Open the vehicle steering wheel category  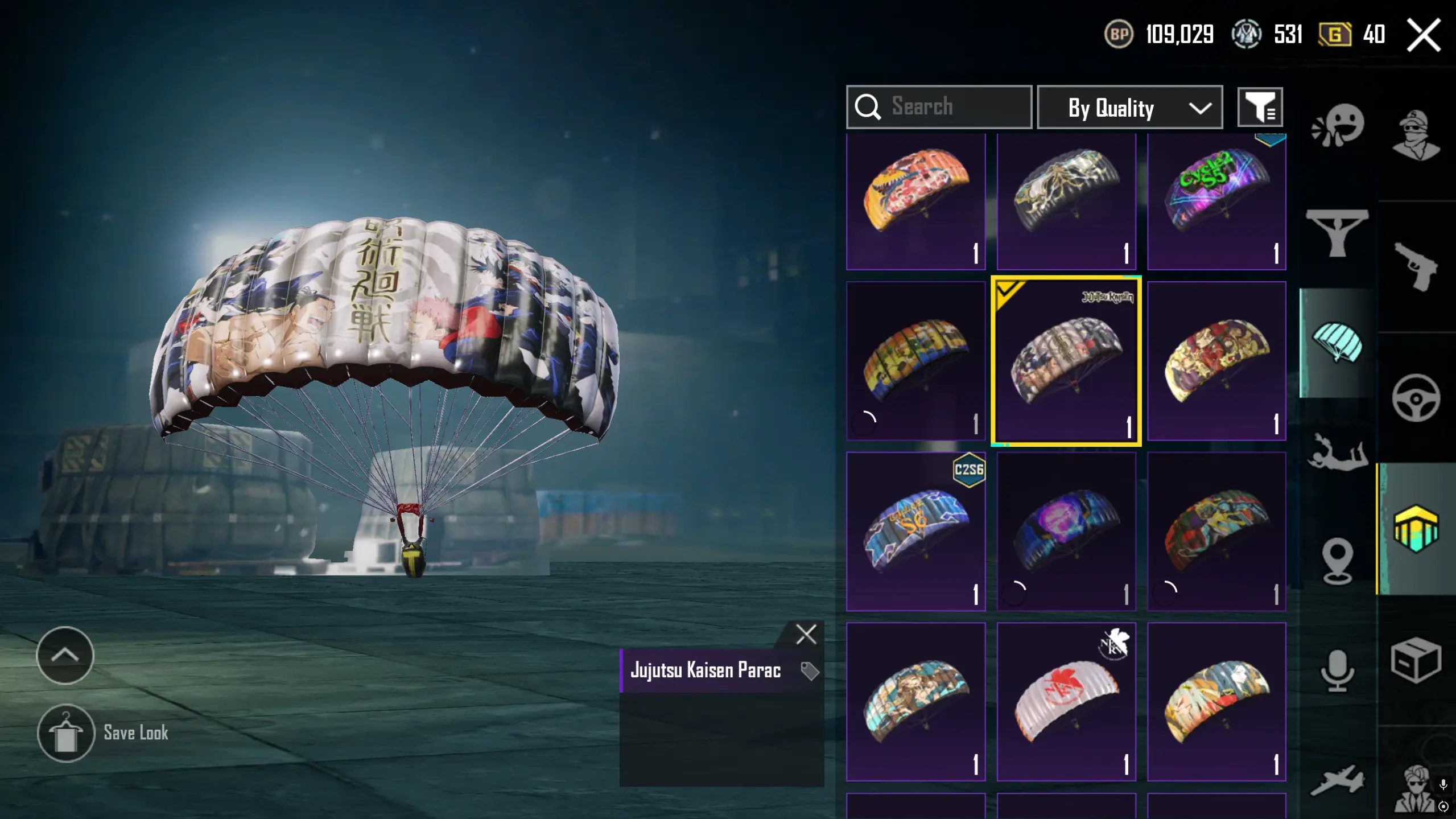[x=1416, y=397]
